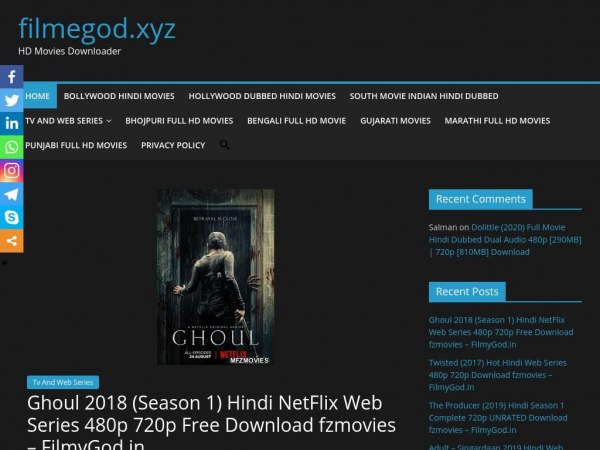Share via the WhatsApp icon
Viewport: 600px width, 450px height.
coord(11,147)
